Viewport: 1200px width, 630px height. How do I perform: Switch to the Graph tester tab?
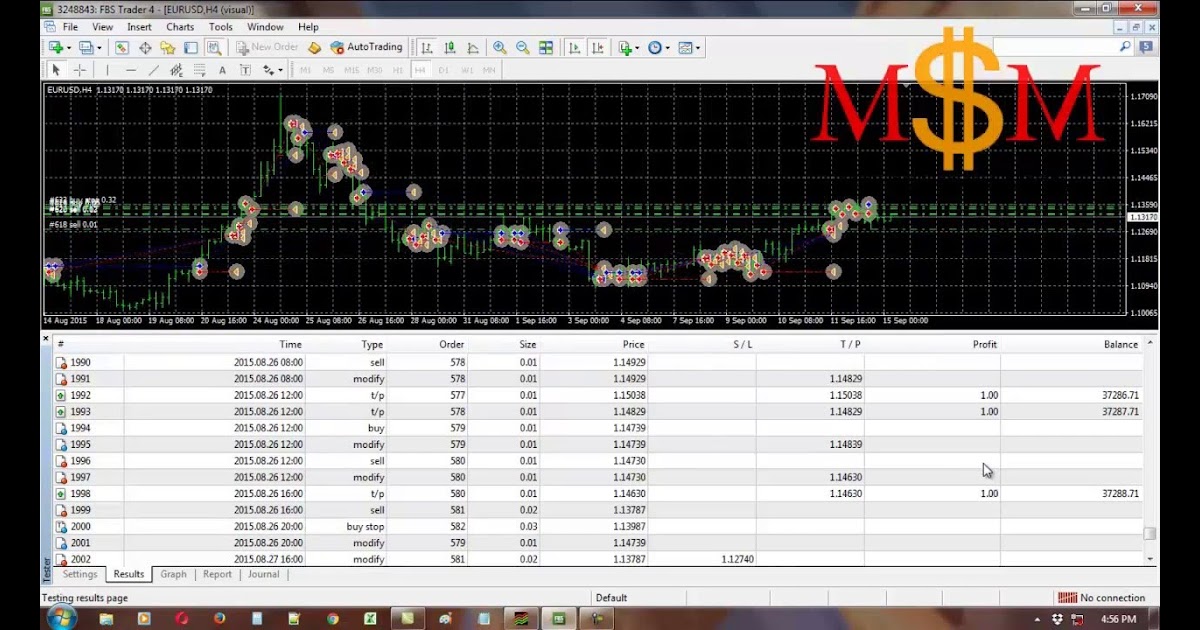coord(174,574)
